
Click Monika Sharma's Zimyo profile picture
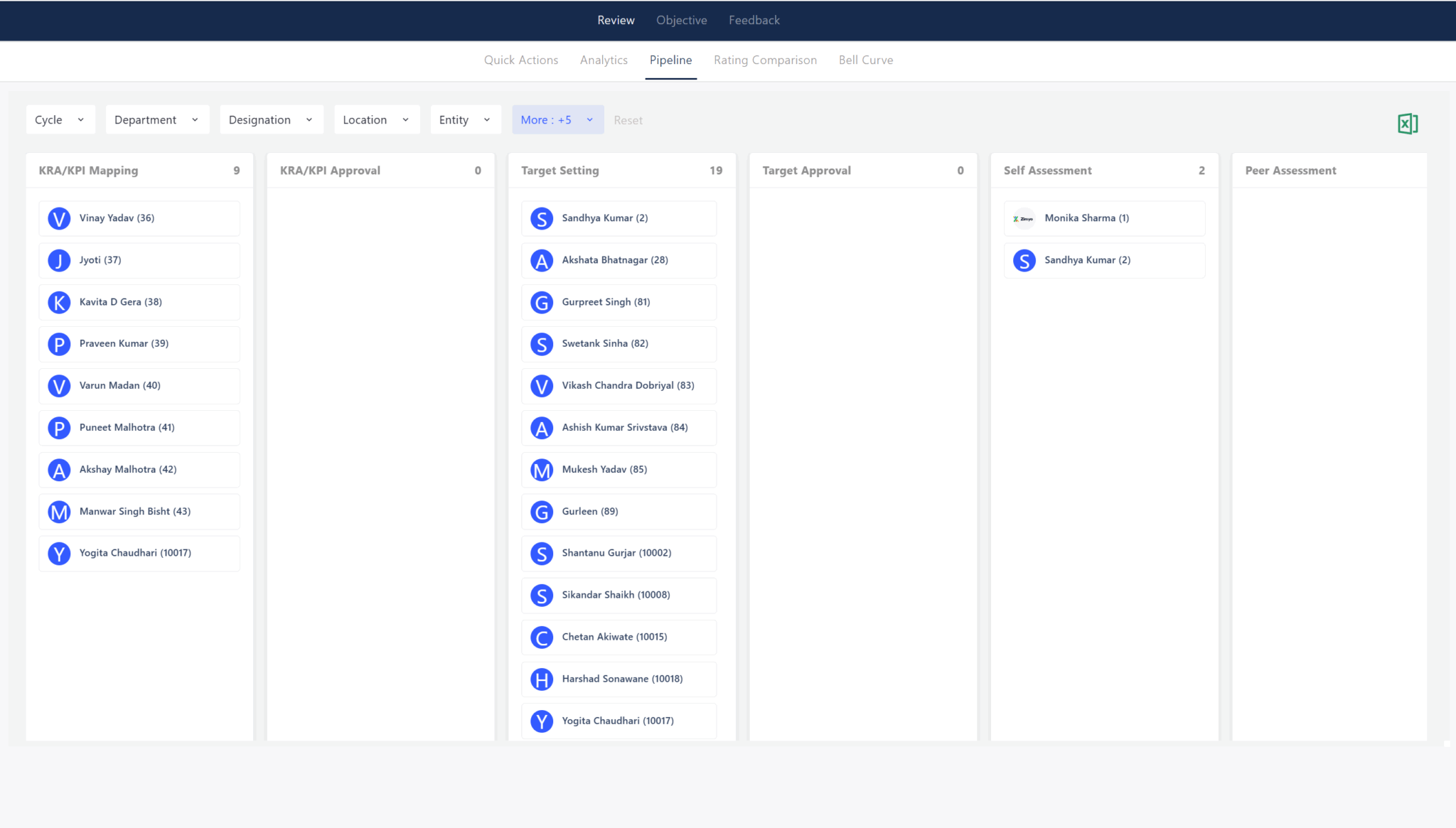click(x=1024, y=218)
